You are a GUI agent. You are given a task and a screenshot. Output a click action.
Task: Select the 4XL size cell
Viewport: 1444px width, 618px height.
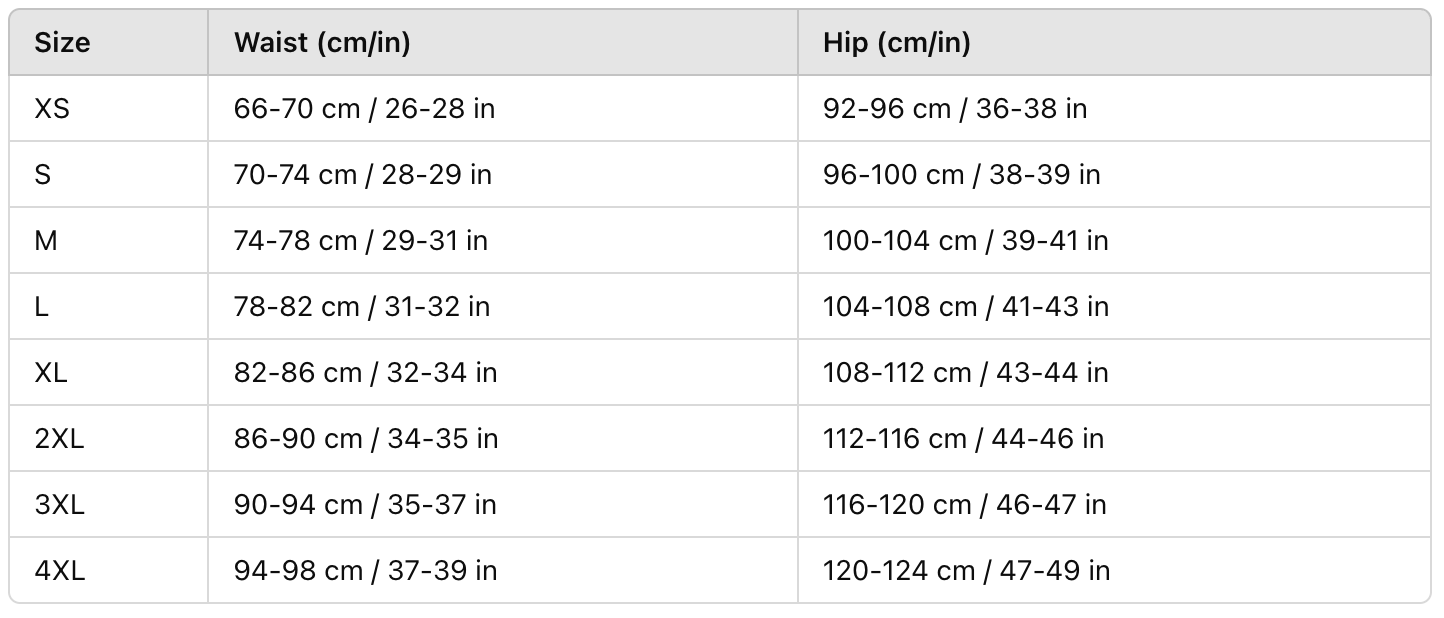point(59,570)
